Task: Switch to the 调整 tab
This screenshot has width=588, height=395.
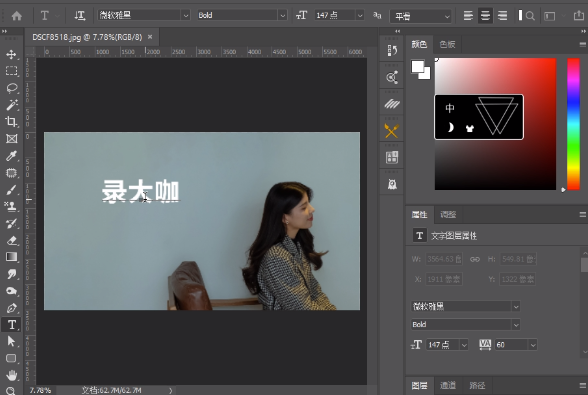Action: (x=448, y=215)
